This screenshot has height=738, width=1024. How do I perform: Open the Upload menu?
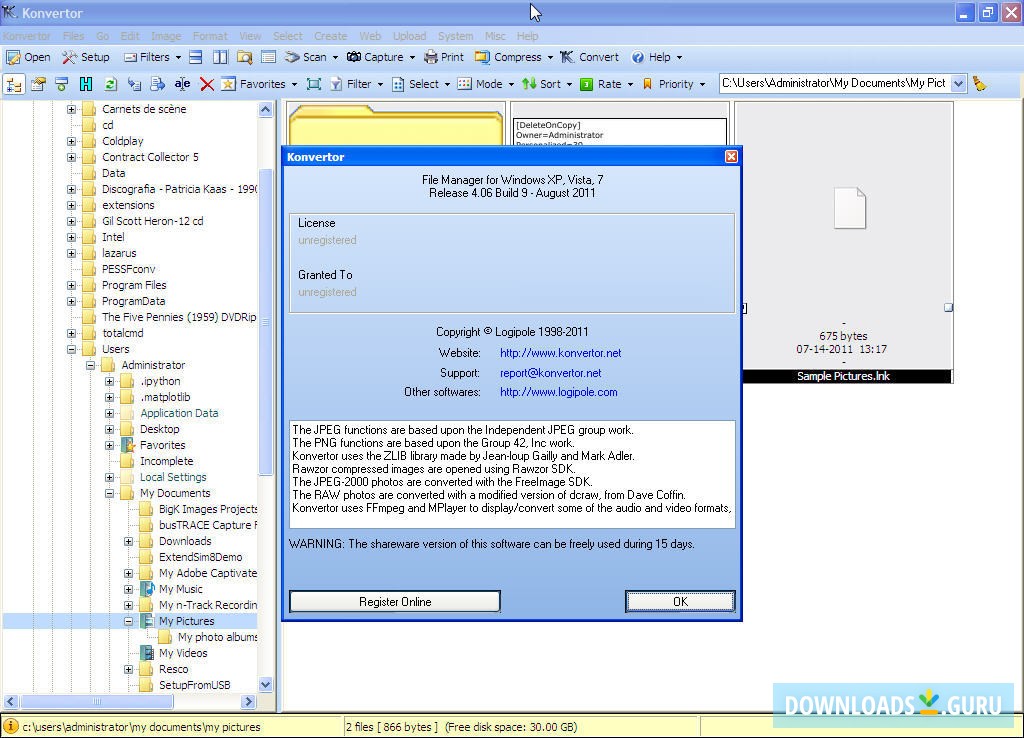tap(409, 36)
